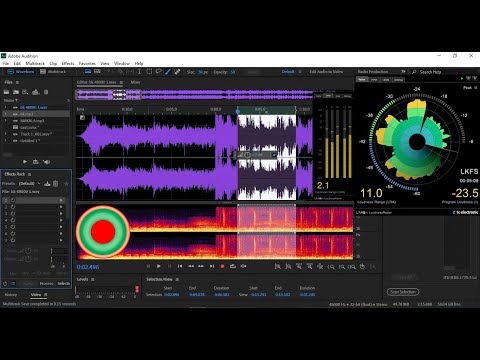Open the Favorites menu

click(87, 63)
